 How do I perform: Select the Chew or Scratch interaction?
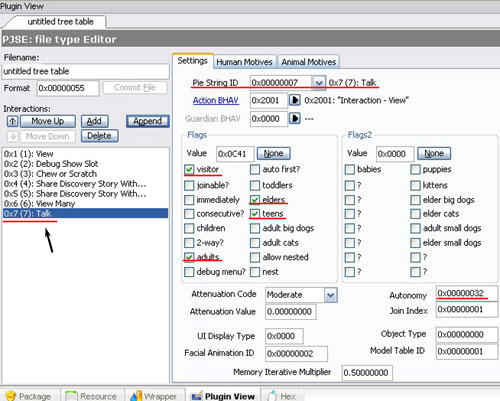coord(50,174)
